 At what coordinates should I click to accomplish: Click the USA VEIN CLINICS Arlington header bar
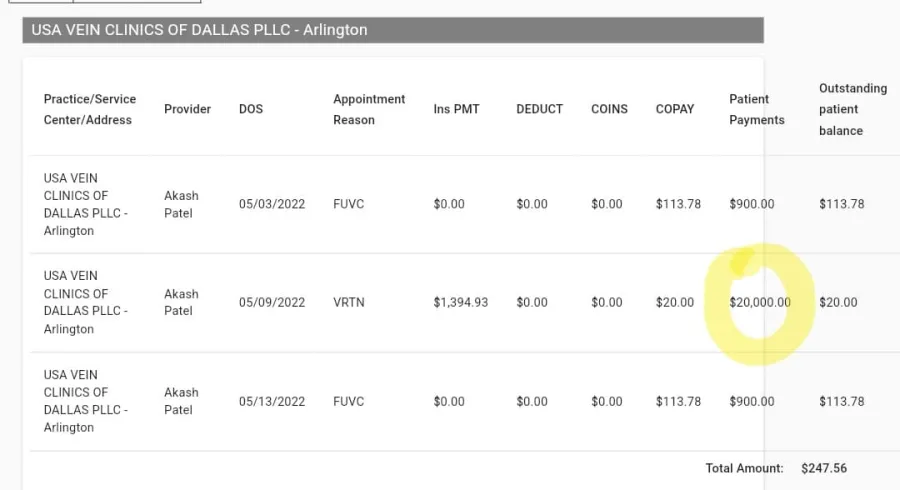pyautogui.click(x=393, y=30)
